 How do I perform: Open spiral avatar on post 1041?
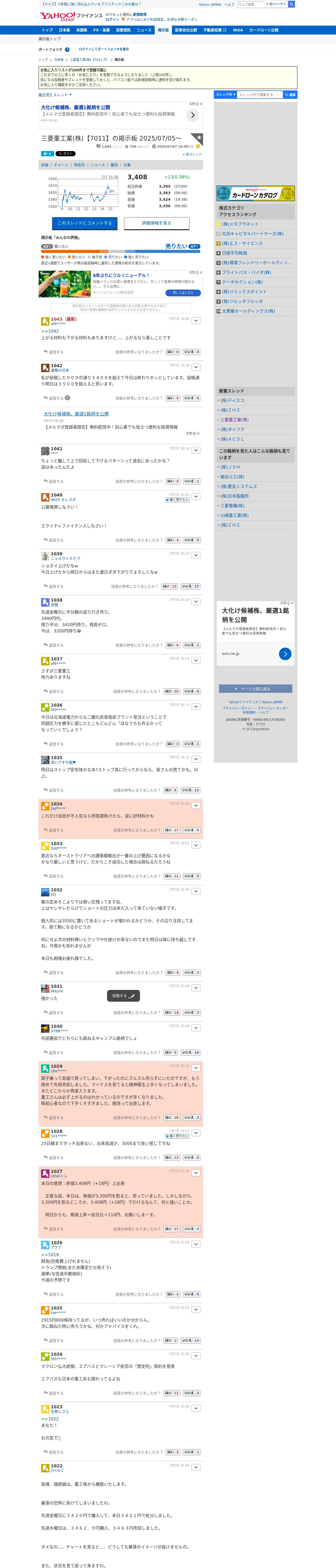45,451
